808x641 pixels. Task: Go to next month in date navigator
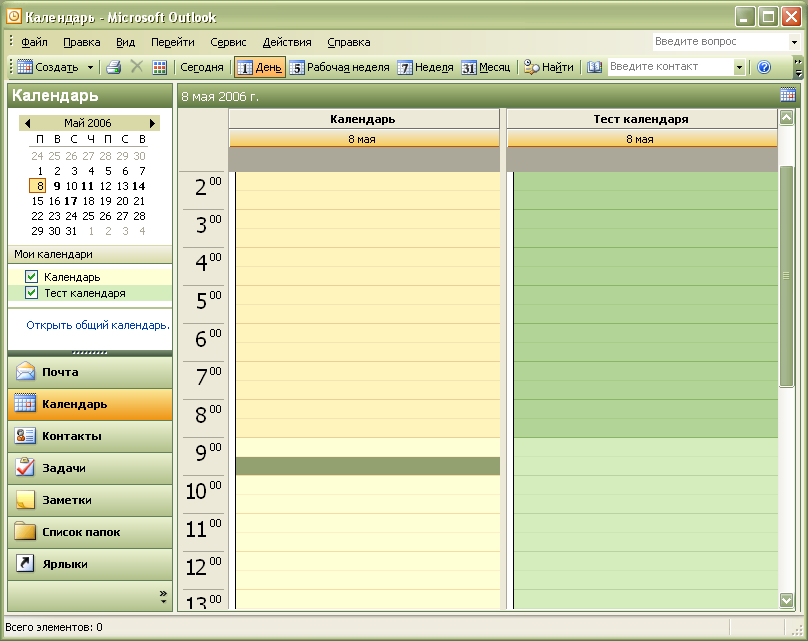pos(152,123)
